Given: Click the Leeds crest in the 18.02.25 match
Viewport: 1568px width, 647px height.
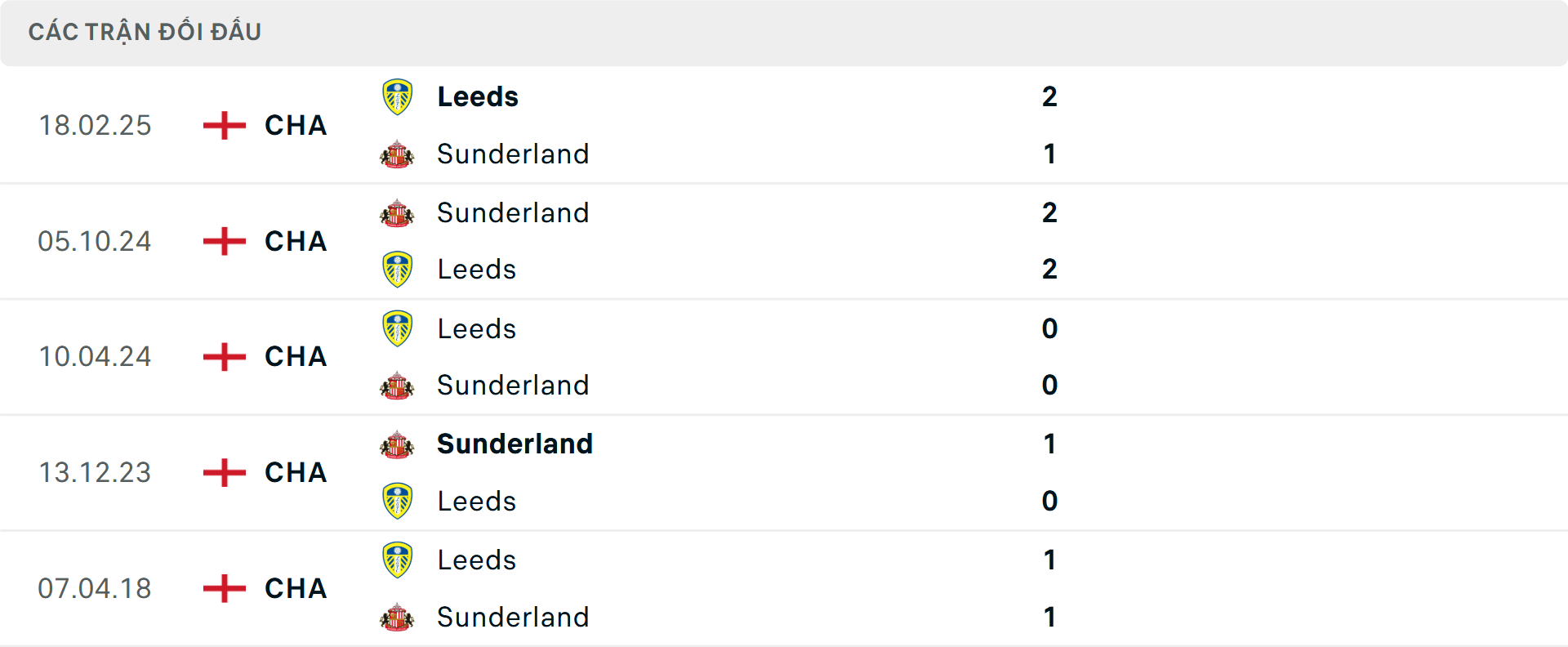Looking at the screenshot, I should 398,96.
